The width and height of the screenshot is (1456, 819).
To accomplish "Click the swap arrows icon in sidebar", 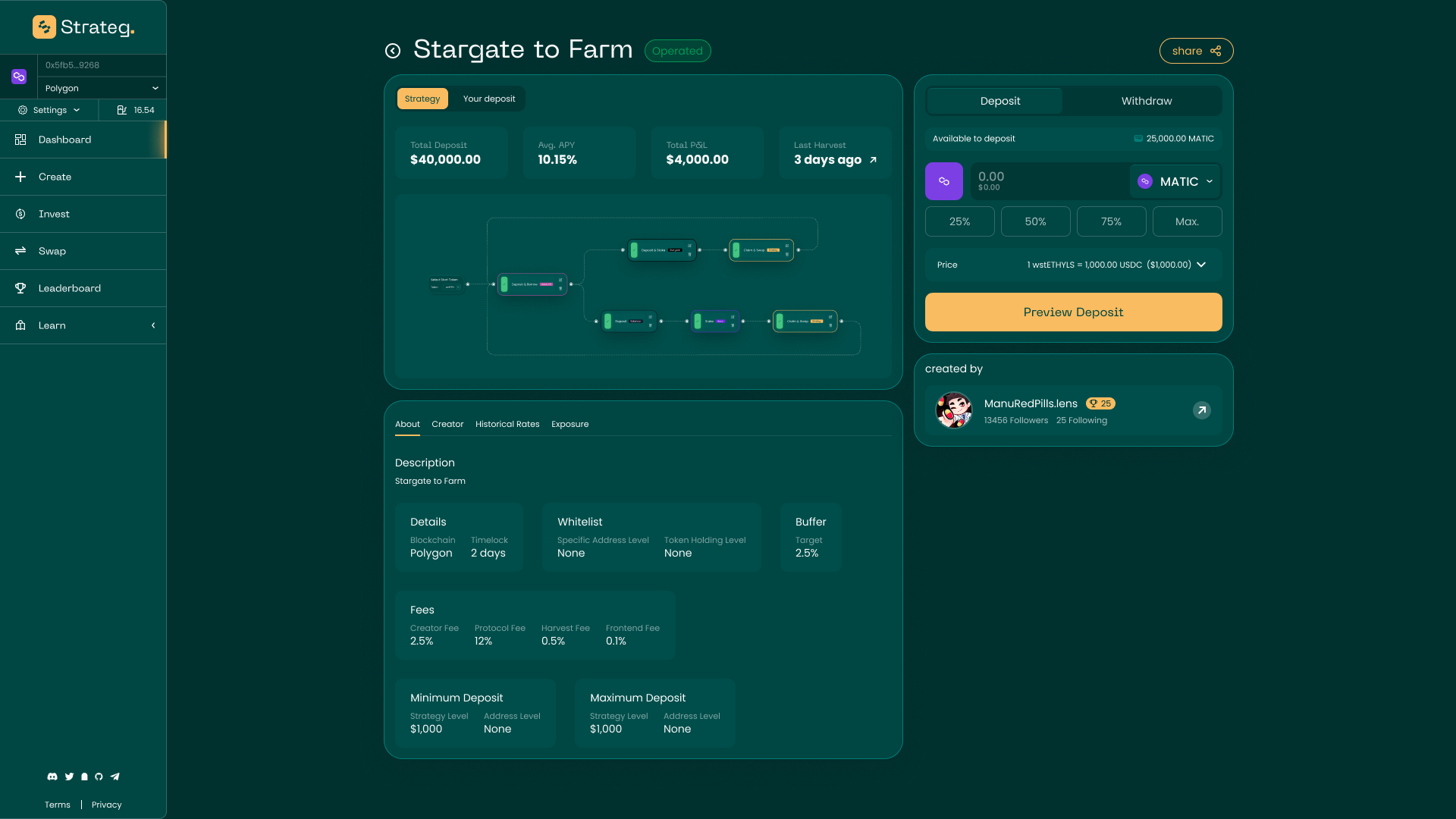I will coord(20,251).
